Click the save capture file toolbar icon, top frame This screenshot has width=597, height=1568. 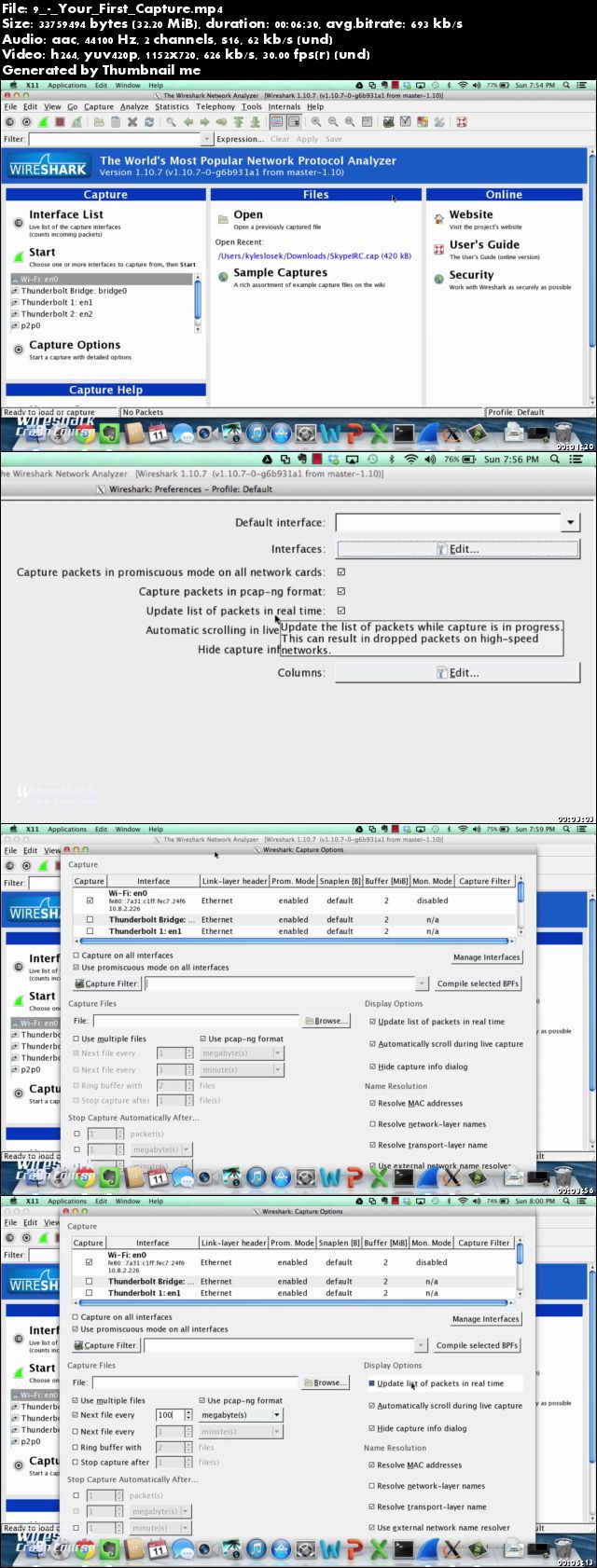coord(116,122)
